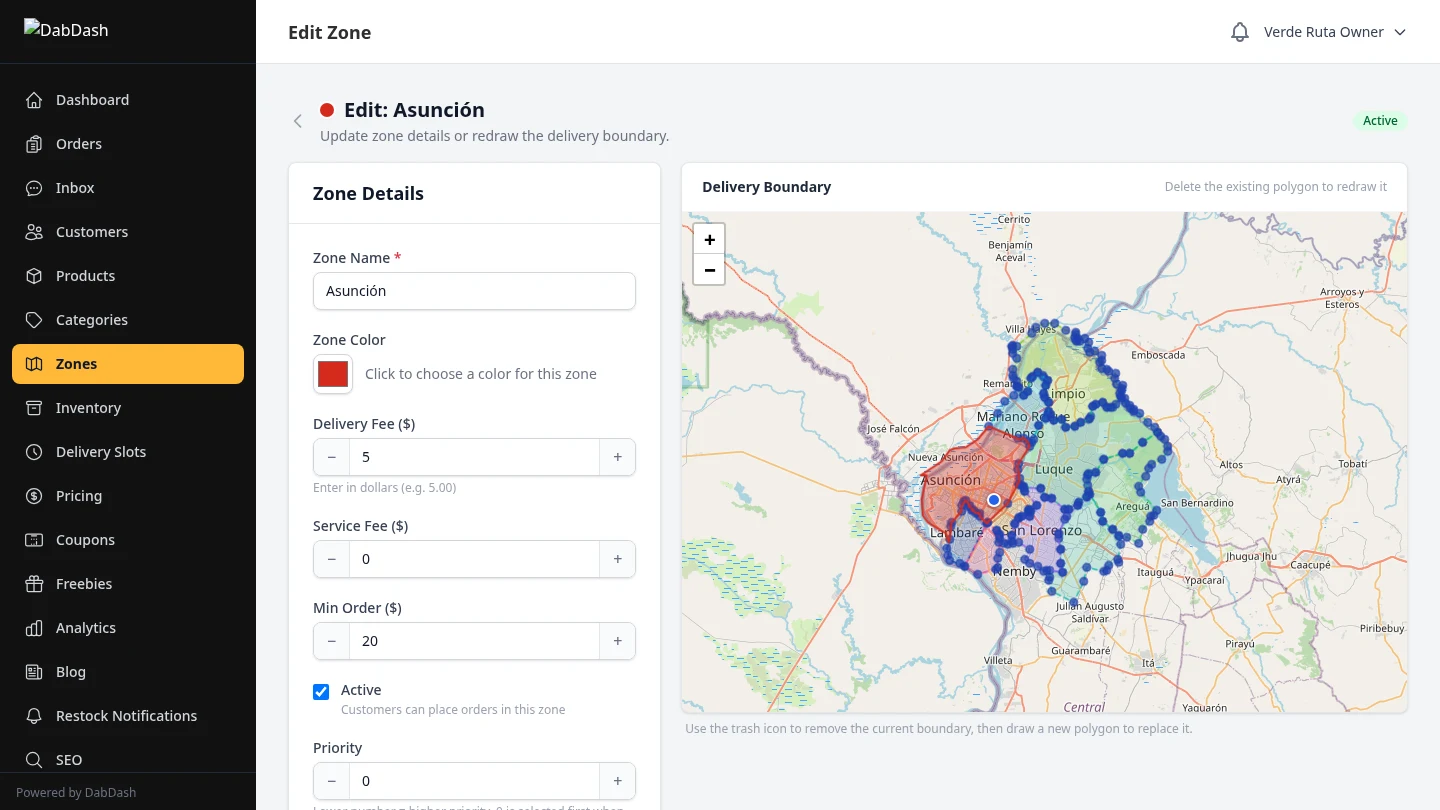Decrease the Min Order with minus button
Image resolution: width=1440 pixels, height=810 pixels.
[332, 641]
